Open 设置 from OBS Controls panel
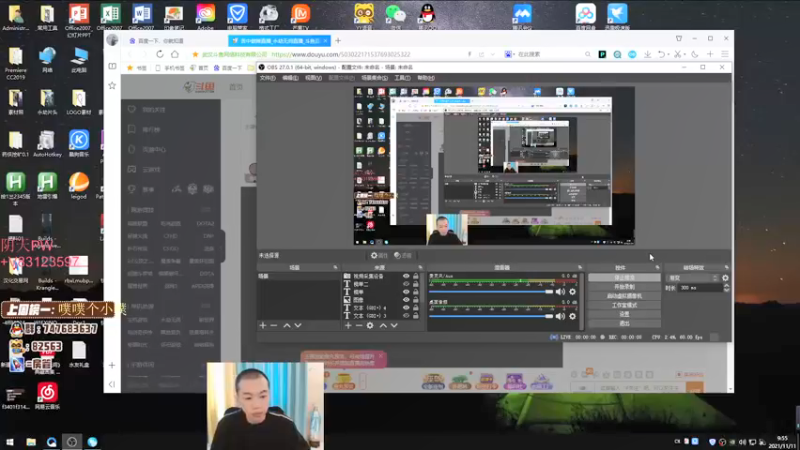Viewport: 800px width, 450px height. (x=624, y=314)
